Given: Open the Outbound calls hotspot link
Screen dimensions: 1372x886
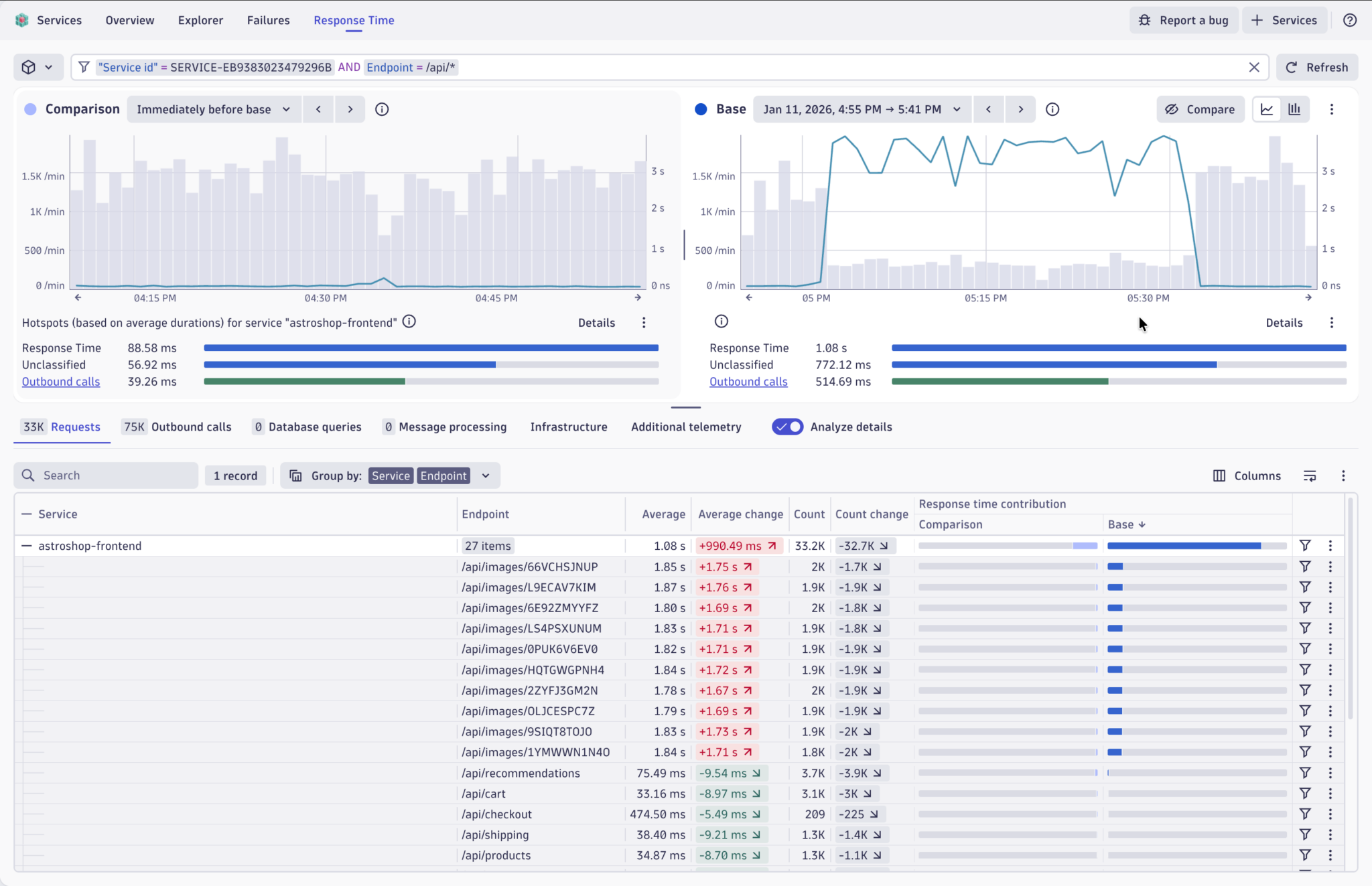Looking at the screenshot, I should tap(61, 382).
